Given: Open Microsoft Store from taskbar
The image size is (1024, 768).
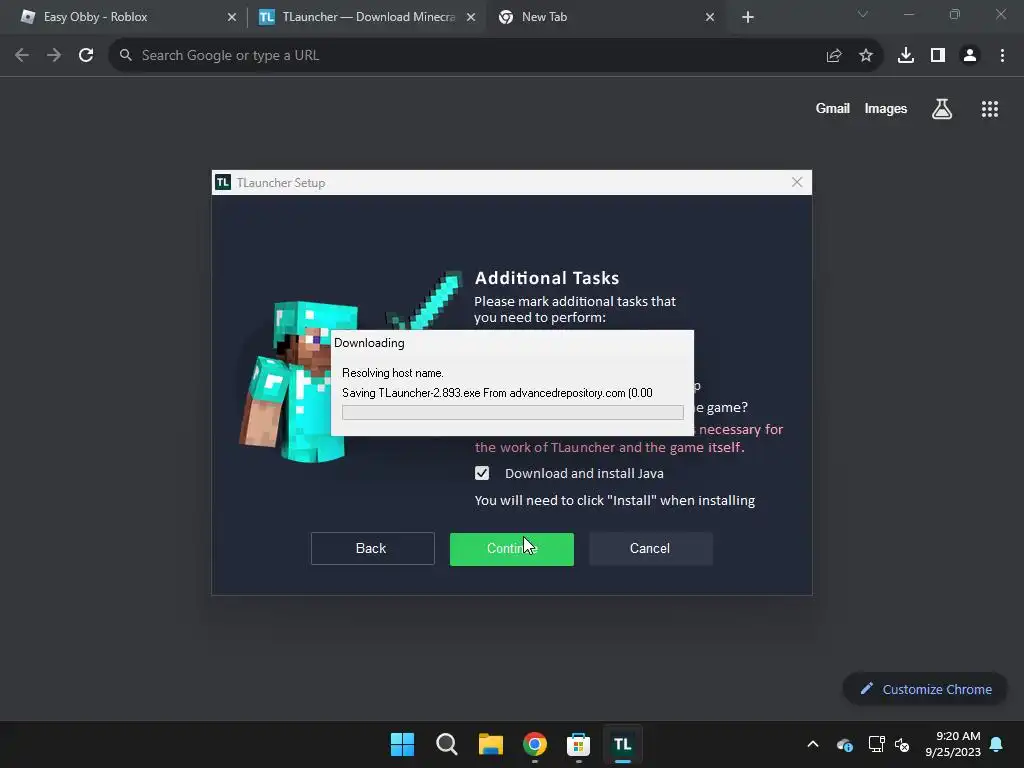Looking at the screenshot, I should (579, 744).
